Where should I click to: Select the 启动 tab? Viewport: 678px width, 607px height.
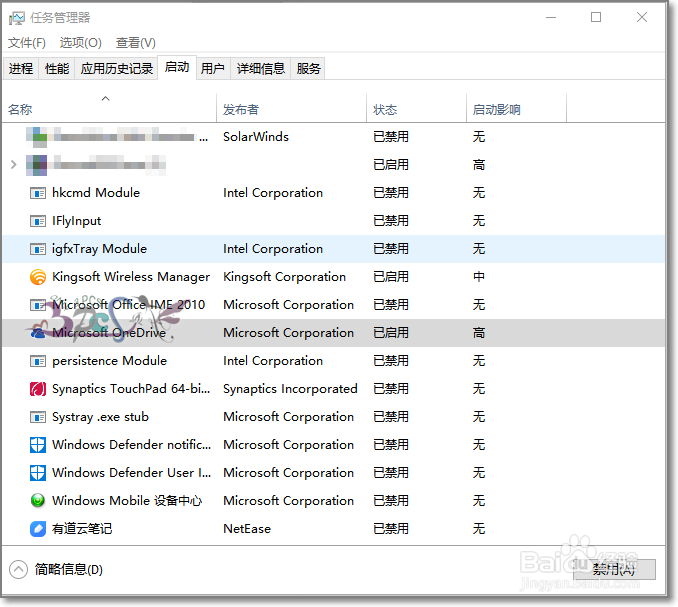coord(177,67)
